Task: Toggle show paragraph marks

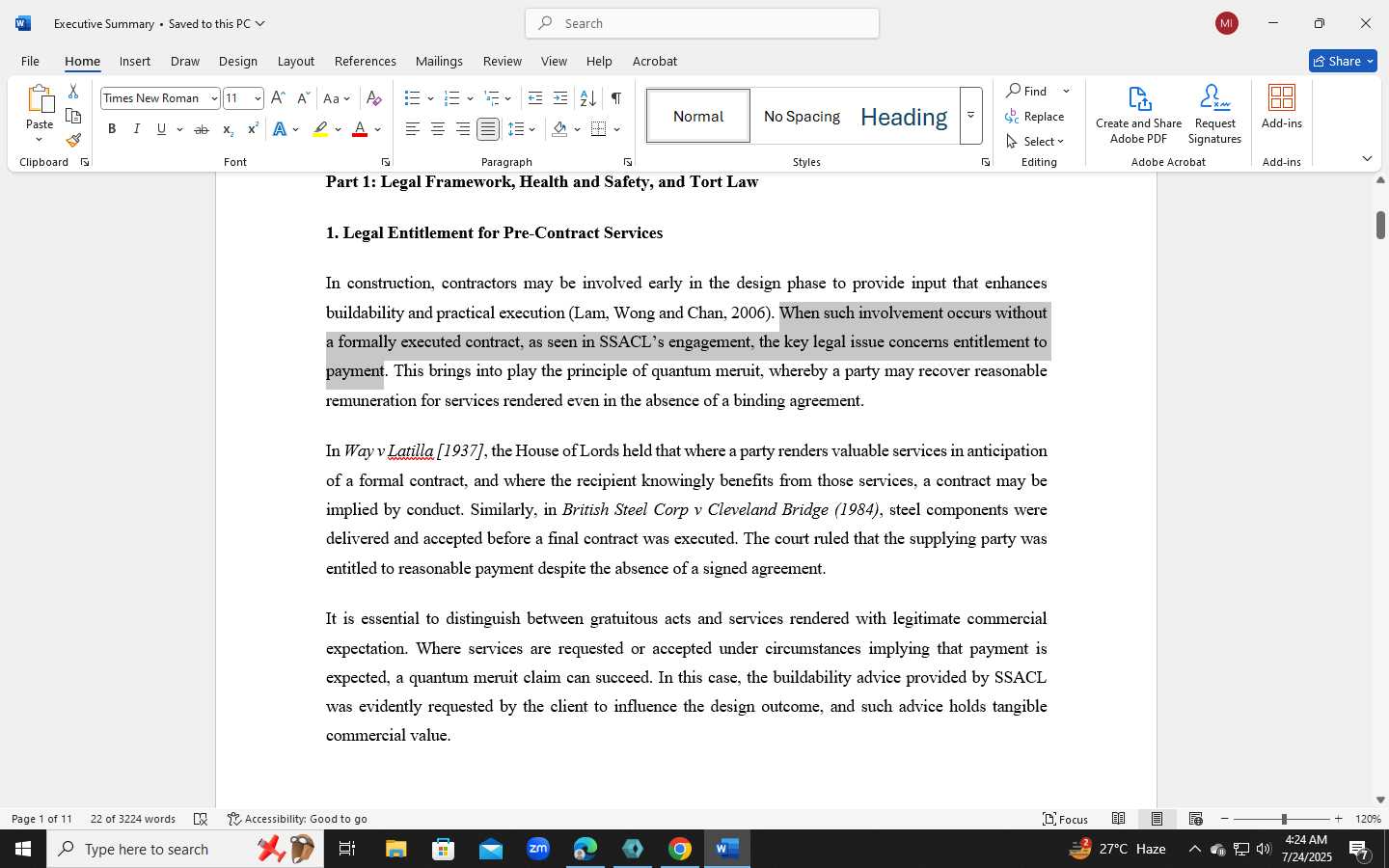Action: (x=615, y=98)
